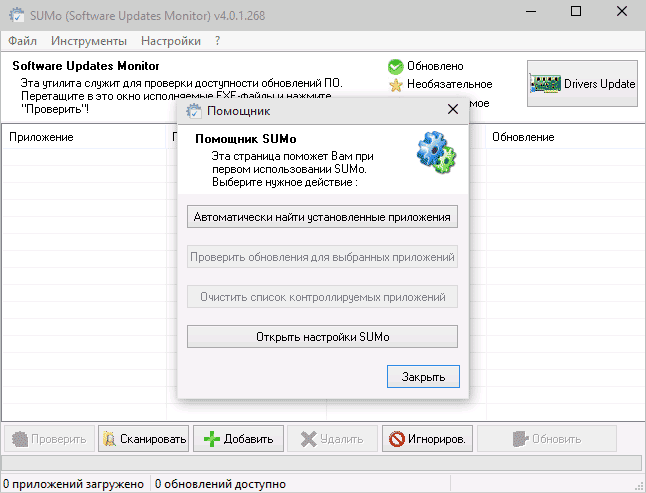Image resolution: width=646 pixels, height=493 pixels.
Task: Click Проверить обновления для выбранных приложений button
Action: click(322, 257)
